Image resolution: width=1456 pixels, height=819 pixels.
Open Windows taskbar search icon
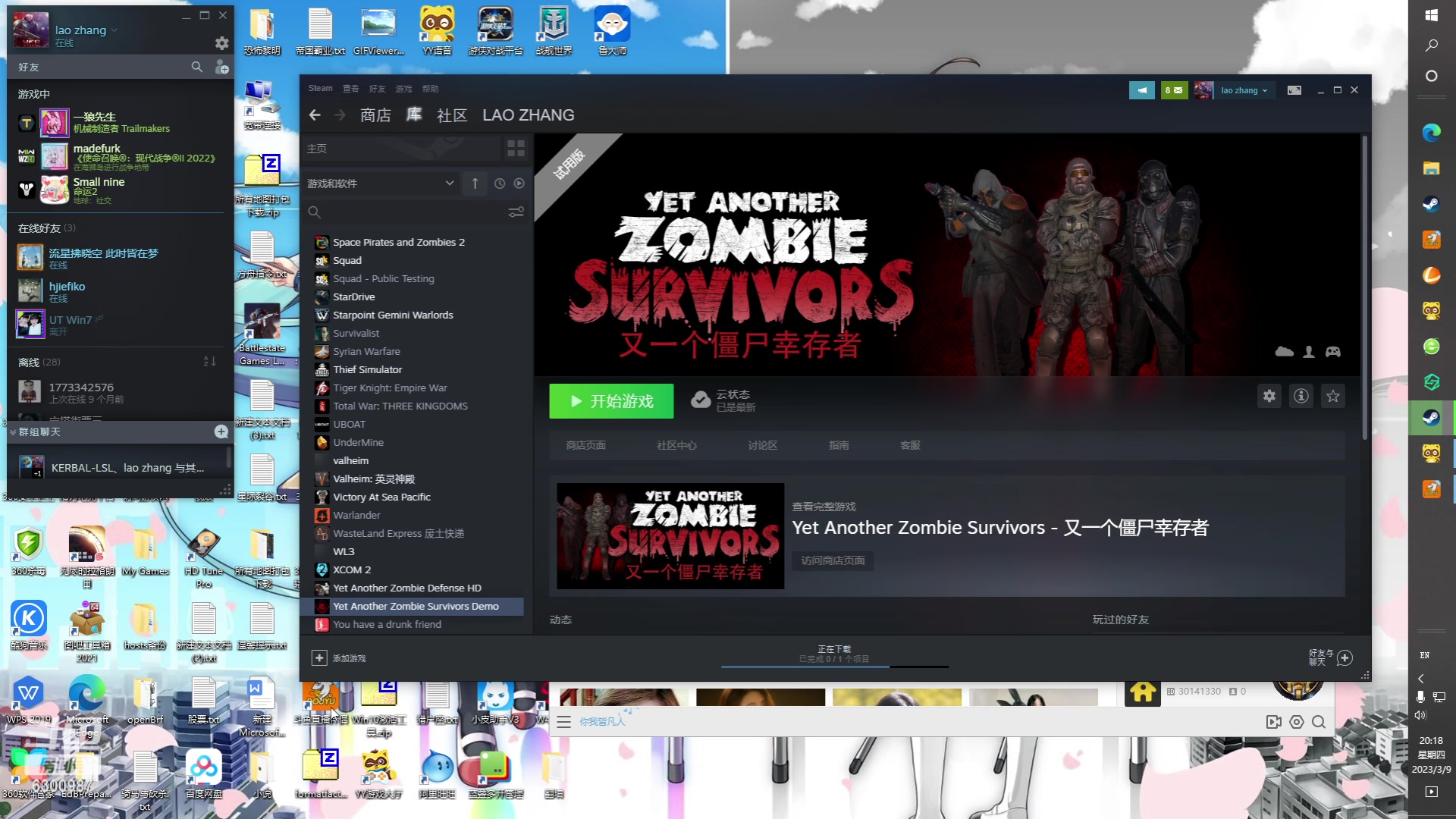click(x=1432, y=45)
